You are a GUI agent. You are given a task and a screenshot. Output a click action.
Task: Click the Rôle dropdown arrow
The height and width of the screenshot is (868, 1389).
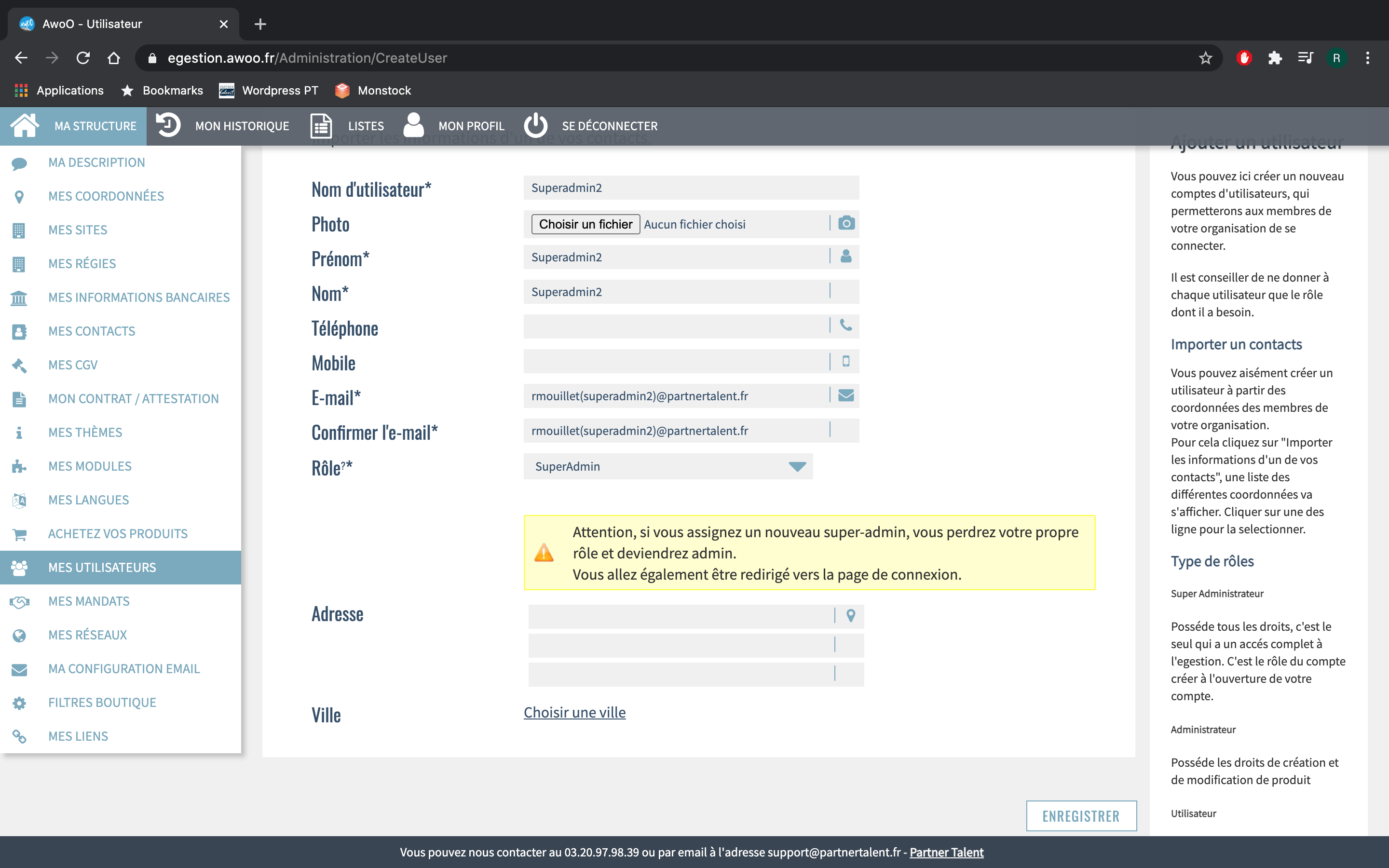click(x=797, y=466)
